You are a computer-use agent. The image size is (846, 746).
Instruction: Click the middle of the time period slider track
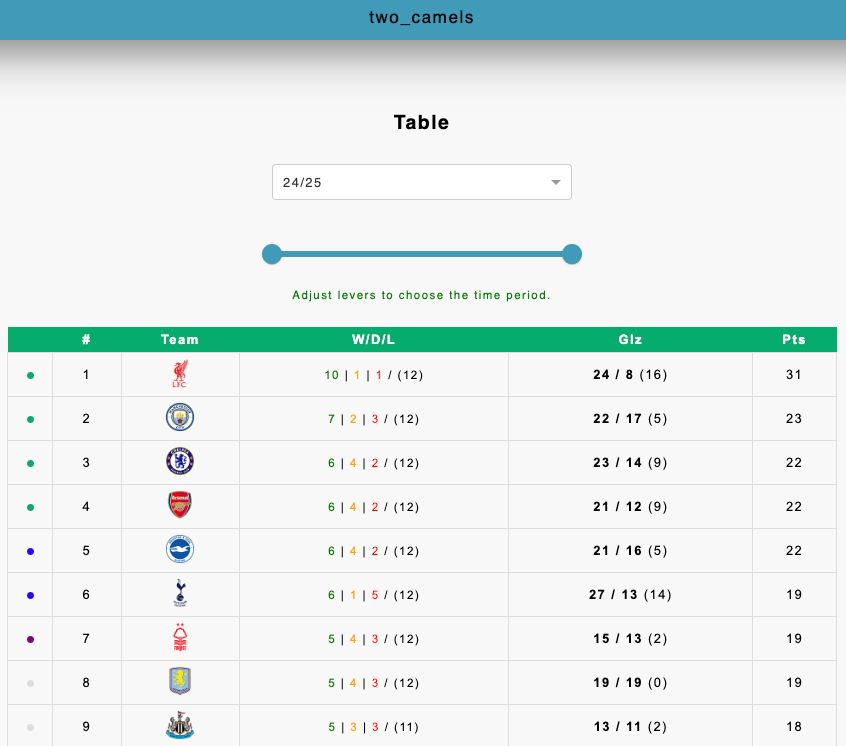422,254
